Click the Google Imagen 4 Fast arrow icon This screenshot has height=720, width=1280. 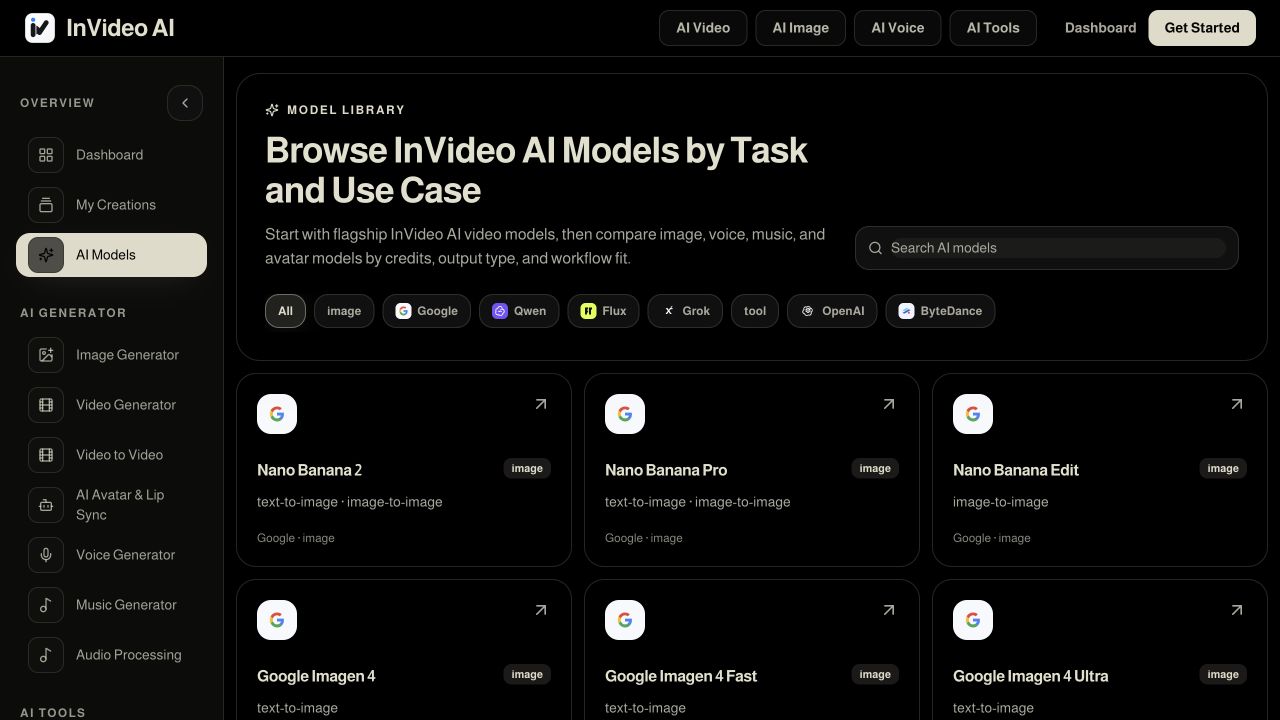tap(889, 610)
